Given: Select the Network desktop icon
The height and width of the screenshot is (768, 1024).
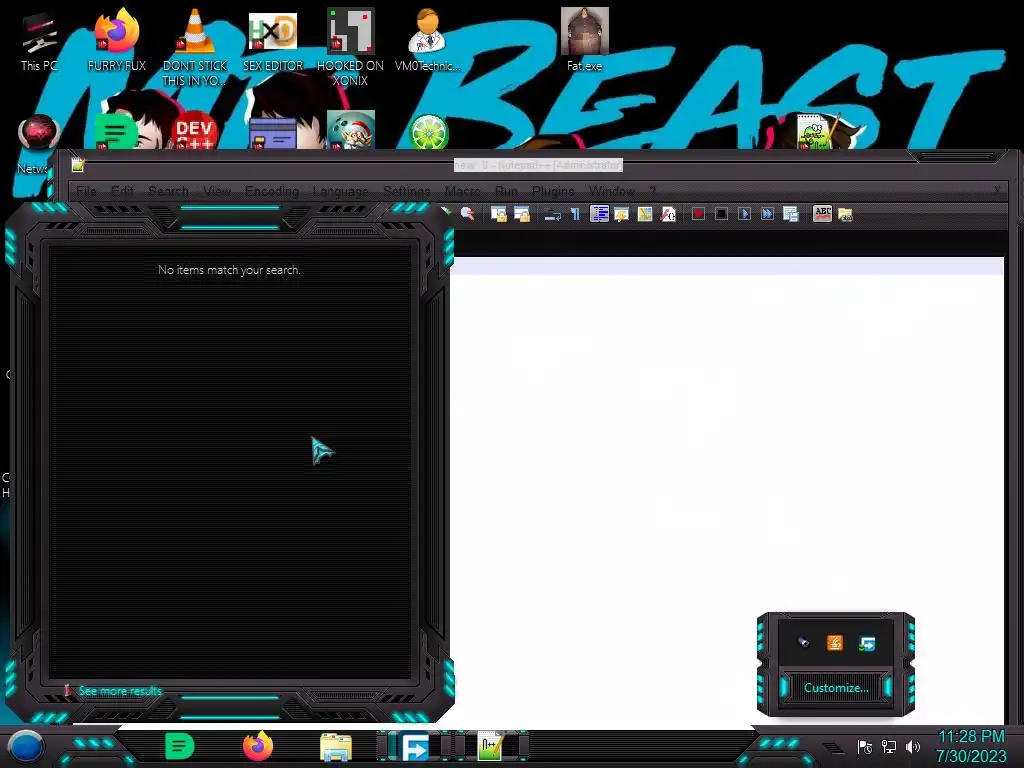Looking at the screenshot, I should [38, 143].
